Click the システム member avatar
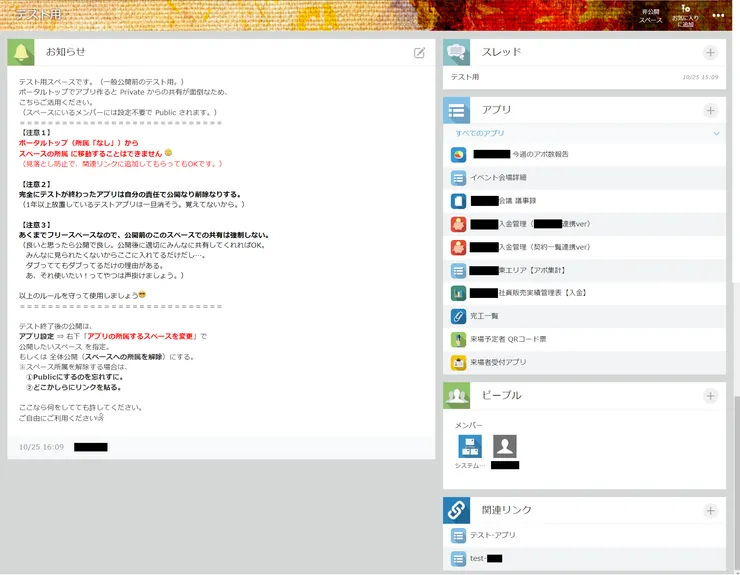The height and width of the screenshot is (575, 740). [x=470, y=446]
